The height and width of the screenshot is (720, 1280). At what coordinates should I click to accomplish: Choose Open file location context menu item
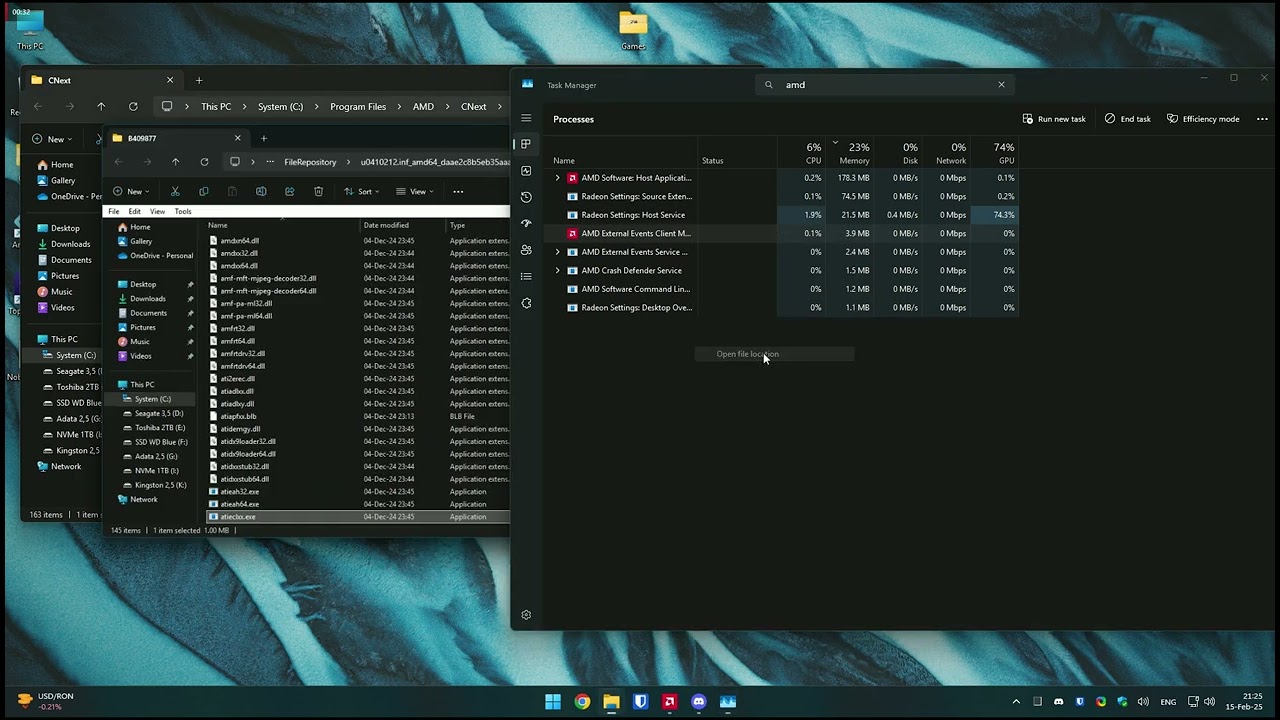click(775, 354)
